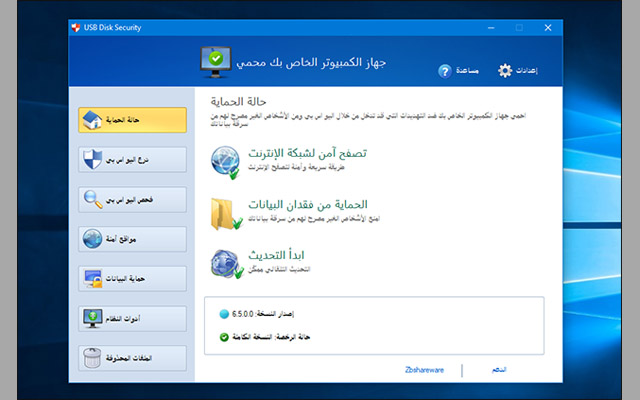
Task: Click the green license status checkmark
Action: [224, 336]
